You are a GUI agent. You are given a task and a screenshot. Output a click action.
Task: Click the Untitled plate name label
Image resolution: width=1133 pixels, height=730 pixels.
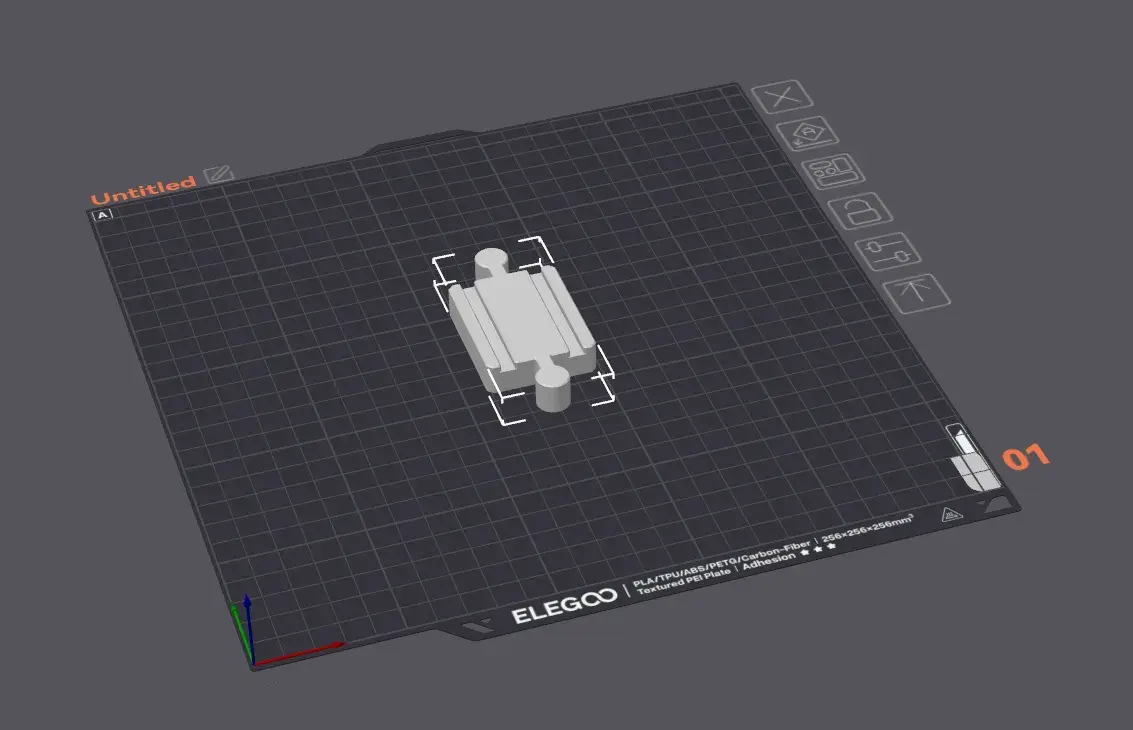(143, 190)
